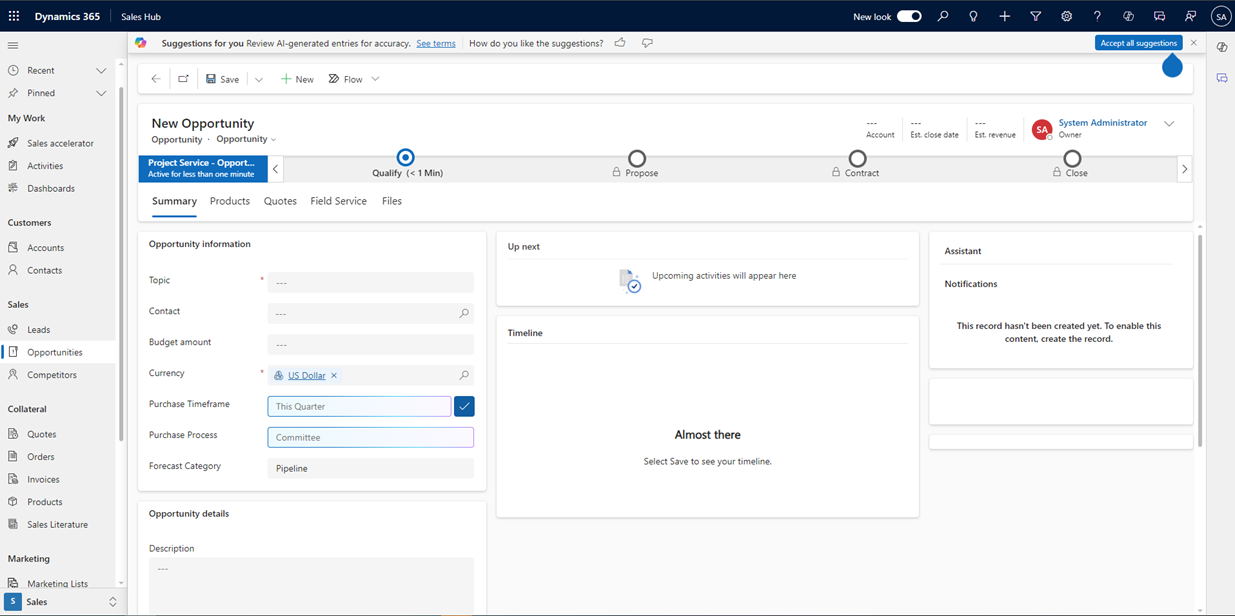This screenshot has width=1235, height=616.
Task: Click the Quick create plus icon
Action: pos(1004,16)
